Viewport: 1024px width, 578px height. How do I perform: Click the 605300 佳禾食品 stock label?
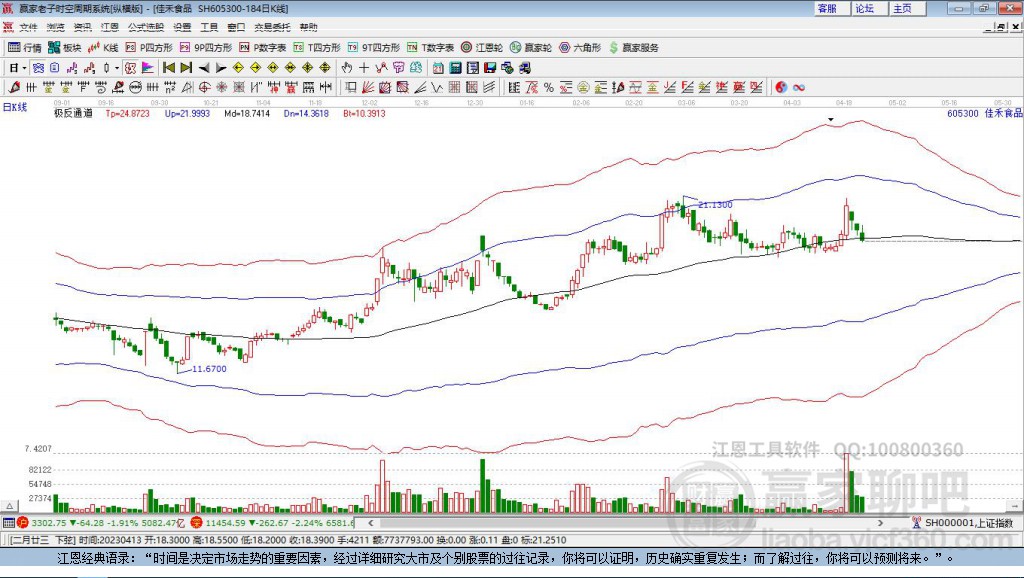[984, 113]
